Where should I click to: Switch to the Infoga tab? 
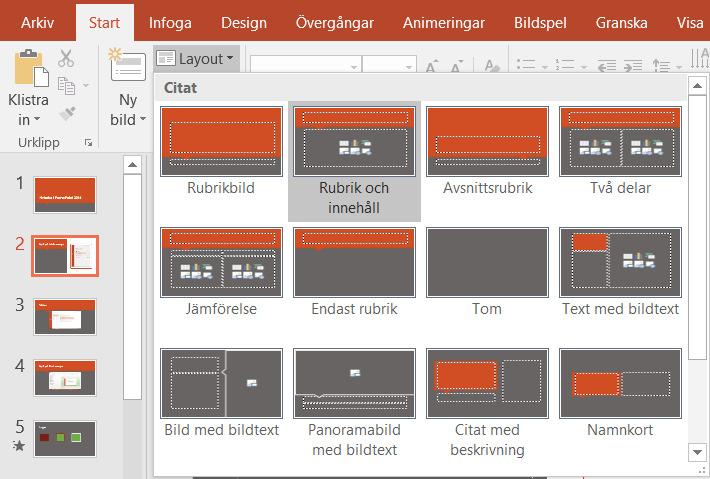[170, 23]
